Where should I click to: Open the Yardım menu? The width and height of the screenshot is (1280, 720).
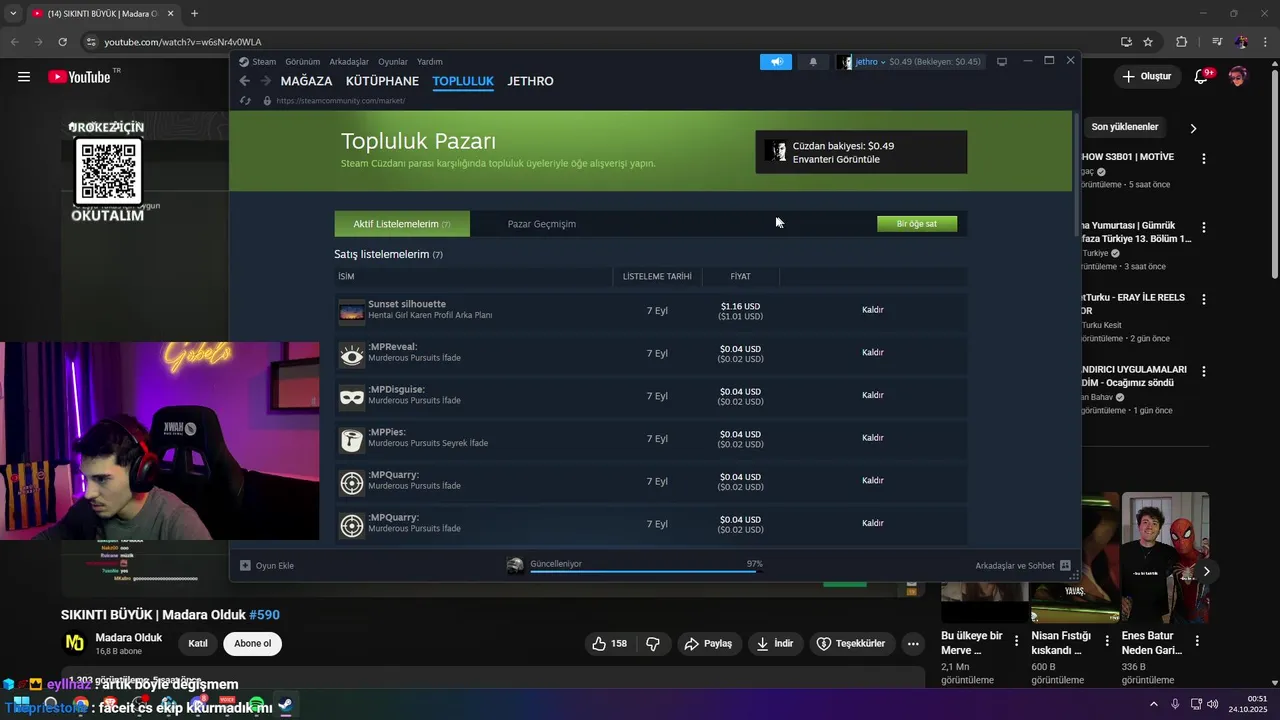click(x=430, y=62)
